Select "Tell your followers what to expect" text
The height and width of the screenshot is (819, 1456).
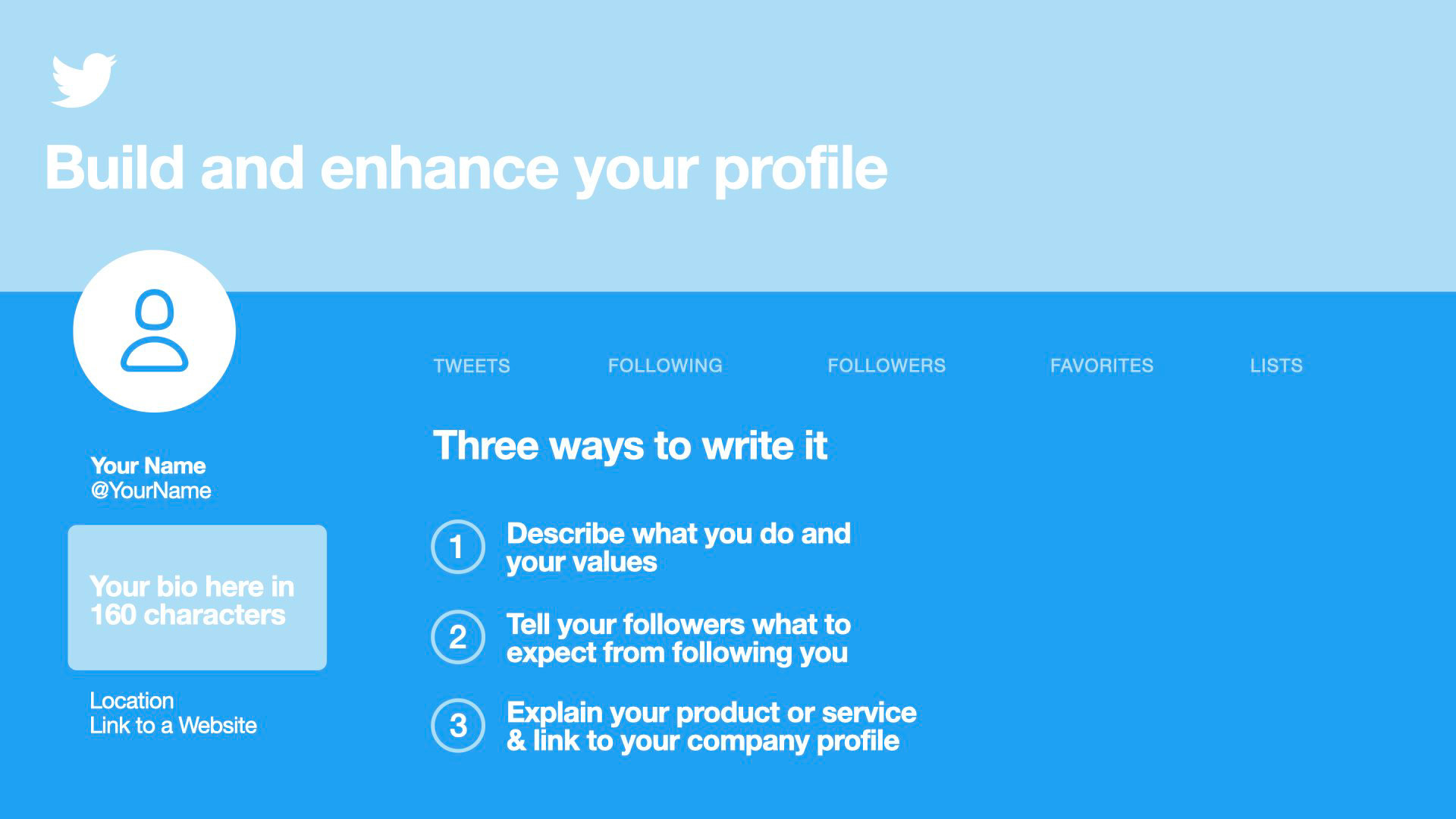point(678,638)
